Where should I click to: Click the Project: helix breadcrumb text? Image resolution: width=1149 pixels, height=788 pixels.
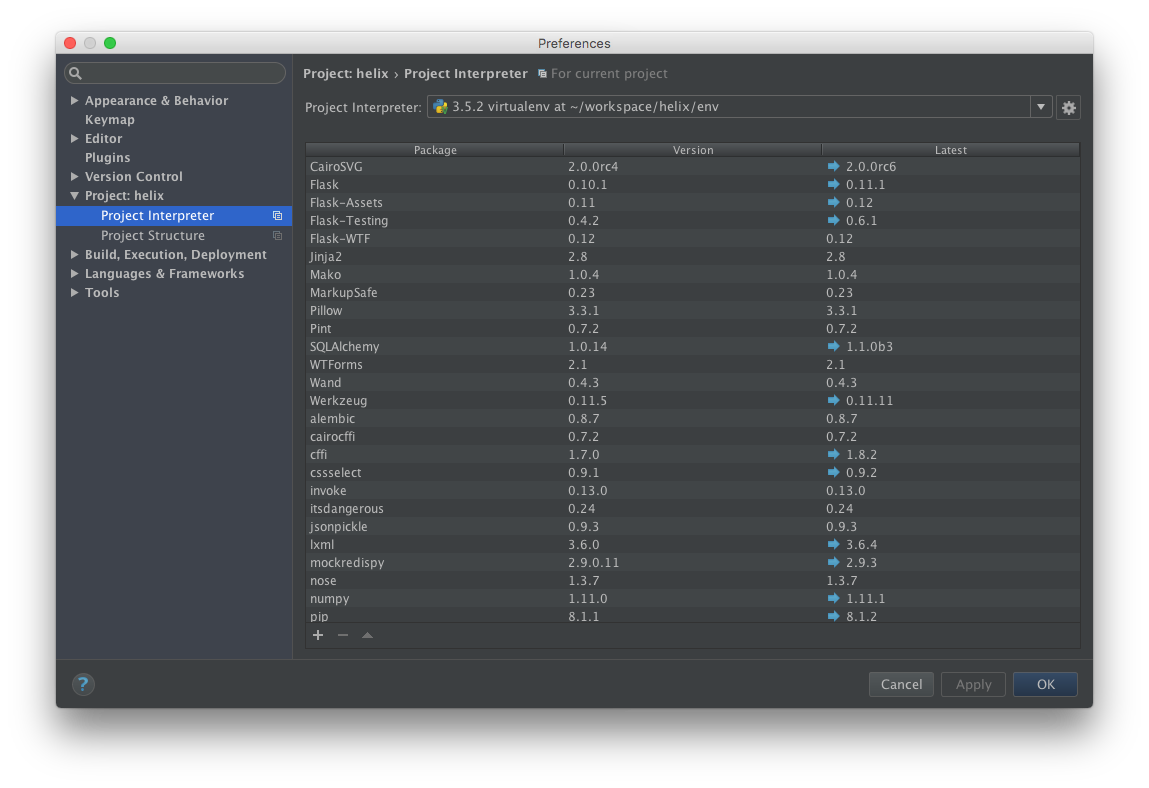click(x=346, y=73)
